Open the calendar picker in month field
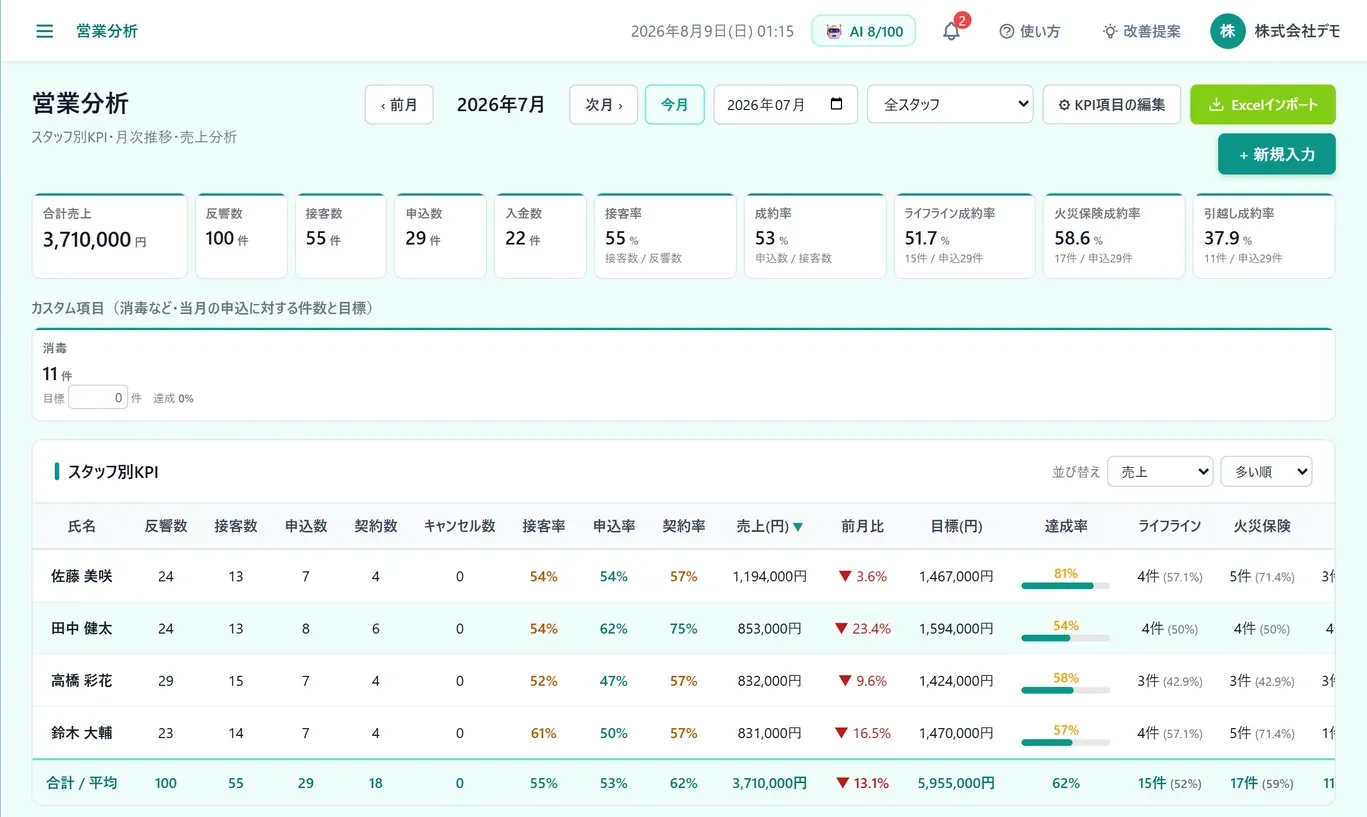Screen dimensions: 1367x817 [x=837, y=104]
